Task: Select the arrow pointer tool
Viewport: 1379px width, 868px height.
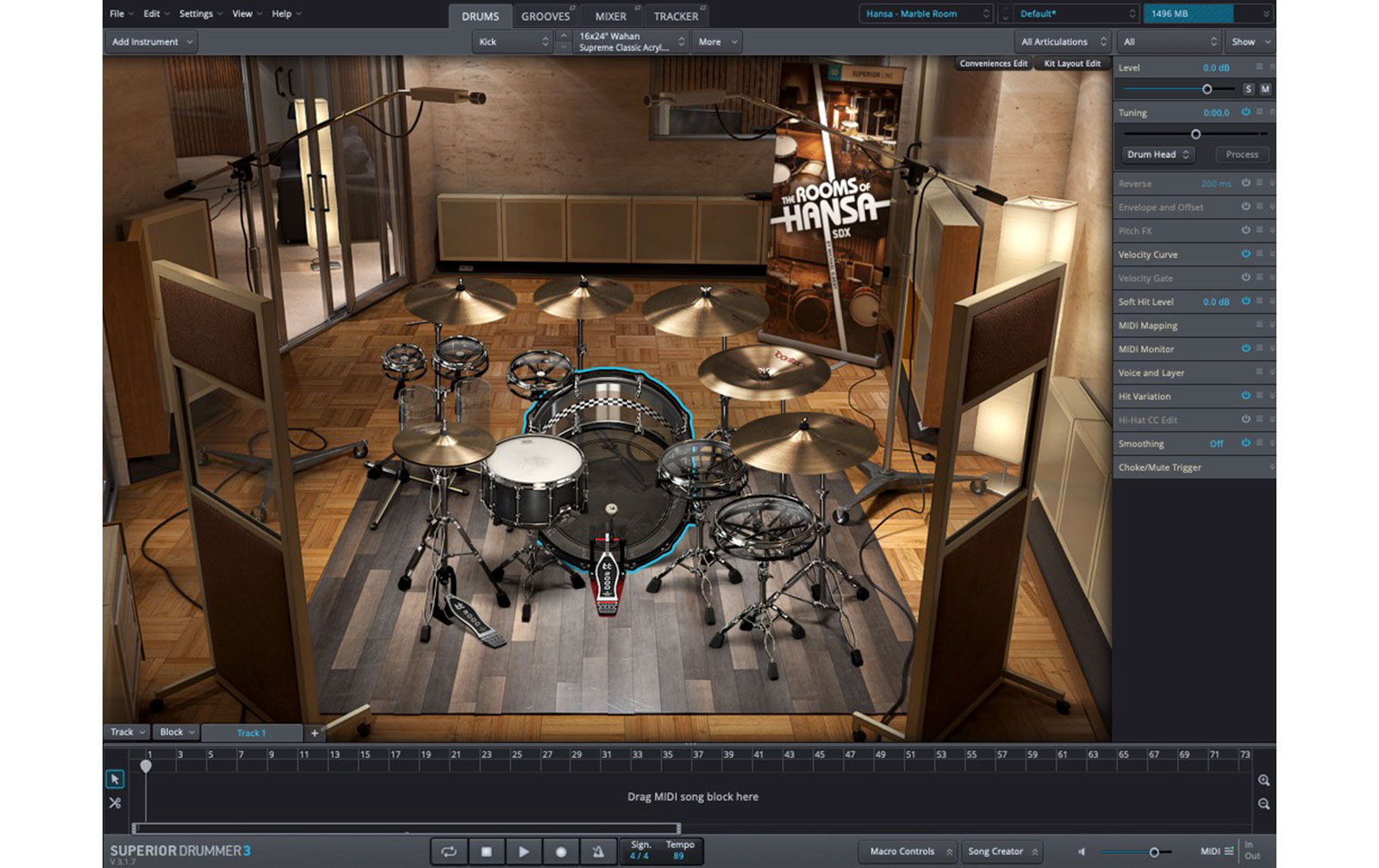Action: tap(115, 779)
